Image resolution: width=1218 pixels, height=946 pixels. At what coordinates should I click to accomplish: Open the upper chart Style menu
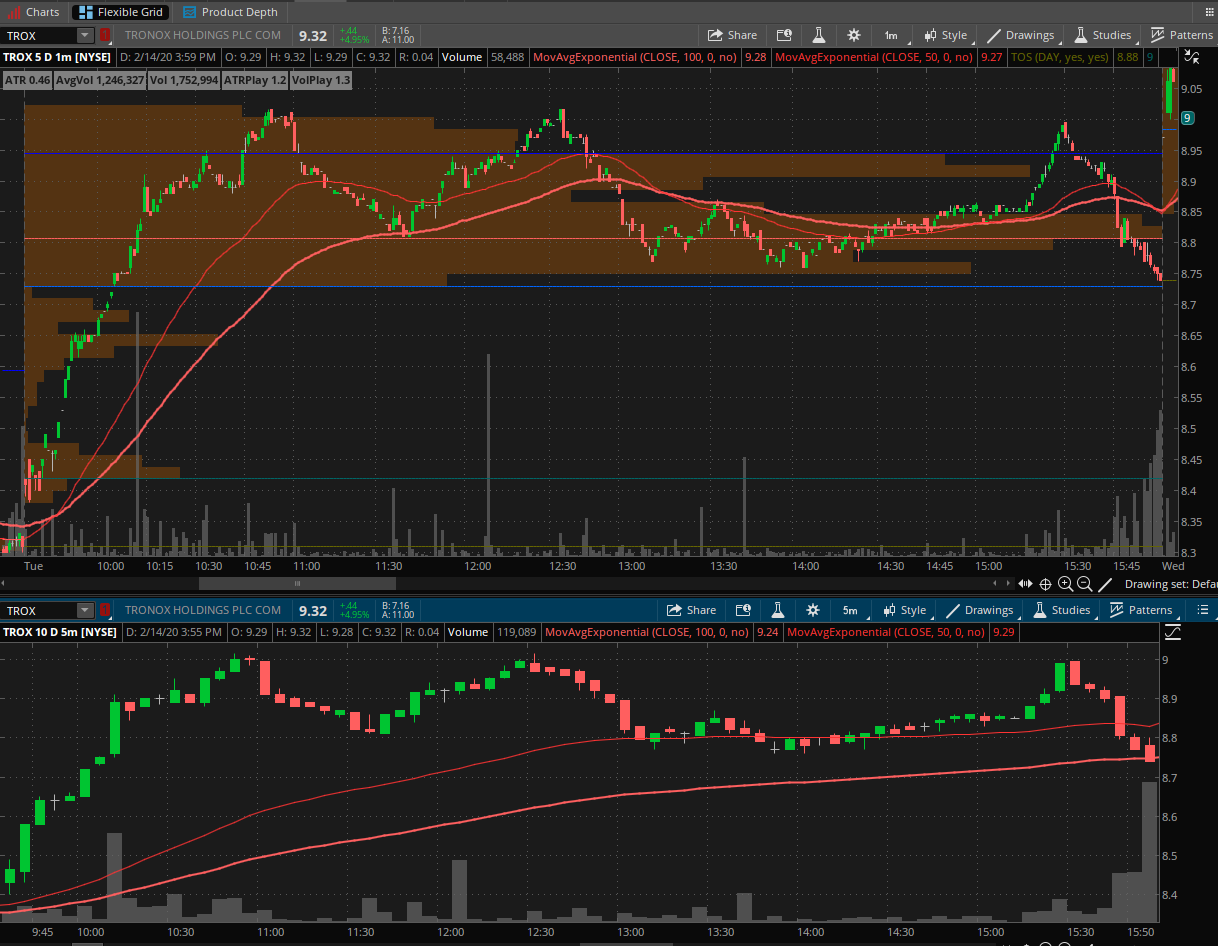tap(945, 35)
